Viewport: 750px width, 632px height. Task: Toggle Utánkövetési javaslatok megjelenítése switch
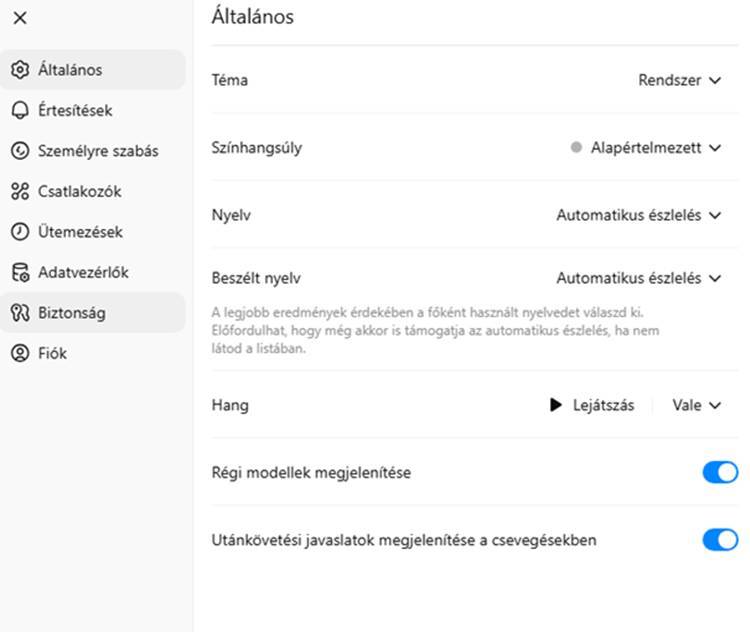coord(720,540)
